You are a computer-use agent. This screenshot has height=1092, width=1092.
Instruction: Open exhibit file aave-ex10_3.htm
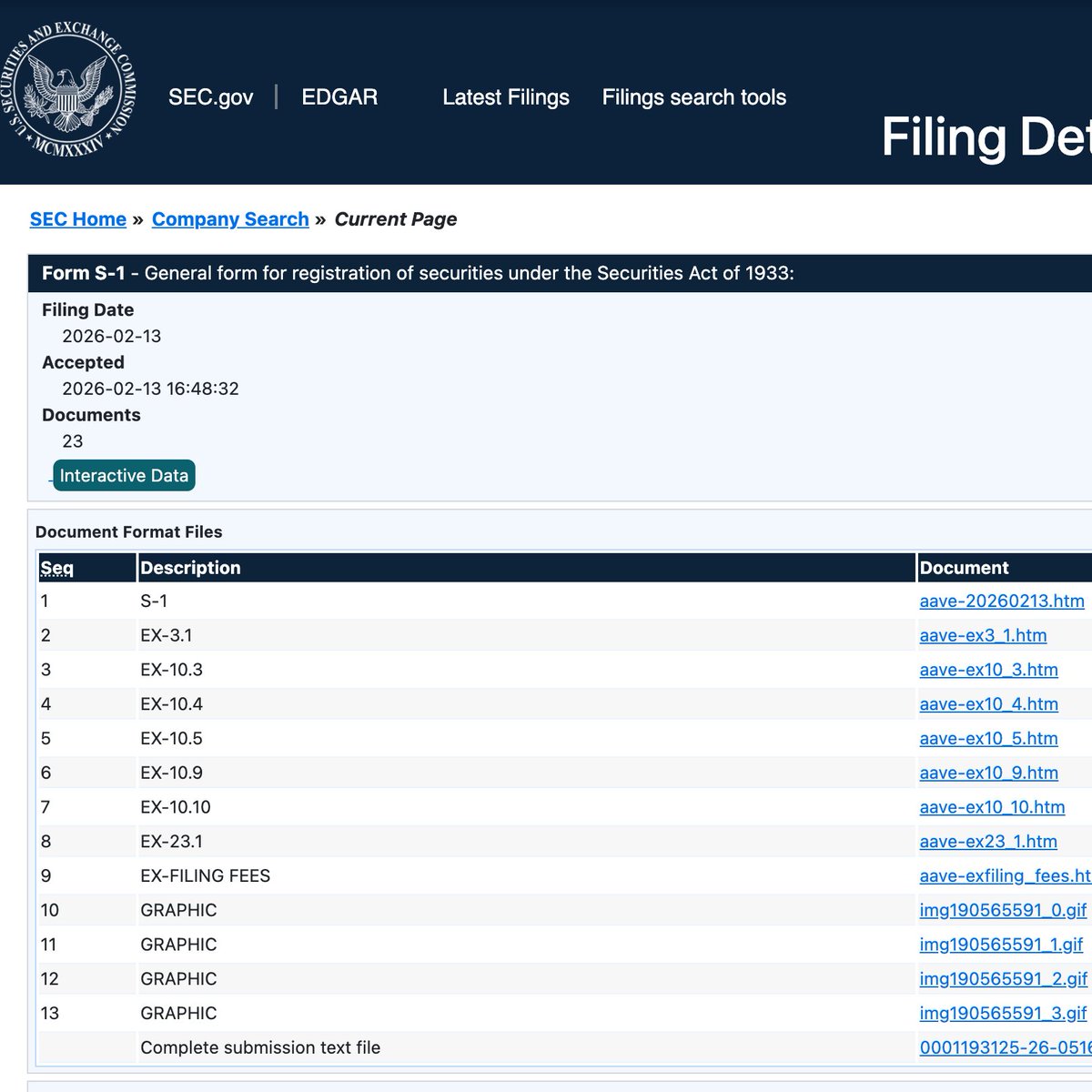tap(988, 670)
